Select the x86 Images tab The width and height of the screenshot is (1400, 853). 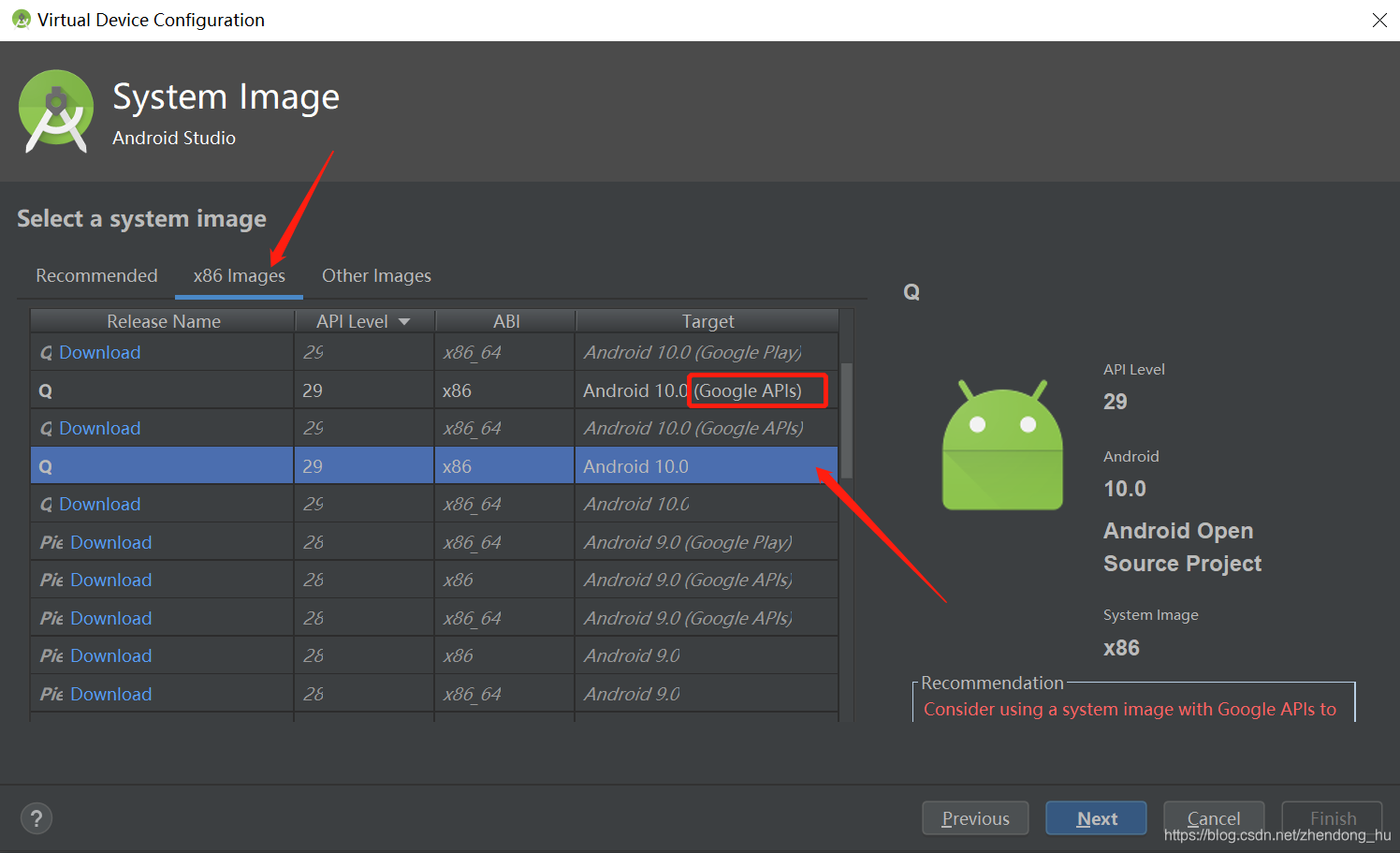click(x=239, y=275)
